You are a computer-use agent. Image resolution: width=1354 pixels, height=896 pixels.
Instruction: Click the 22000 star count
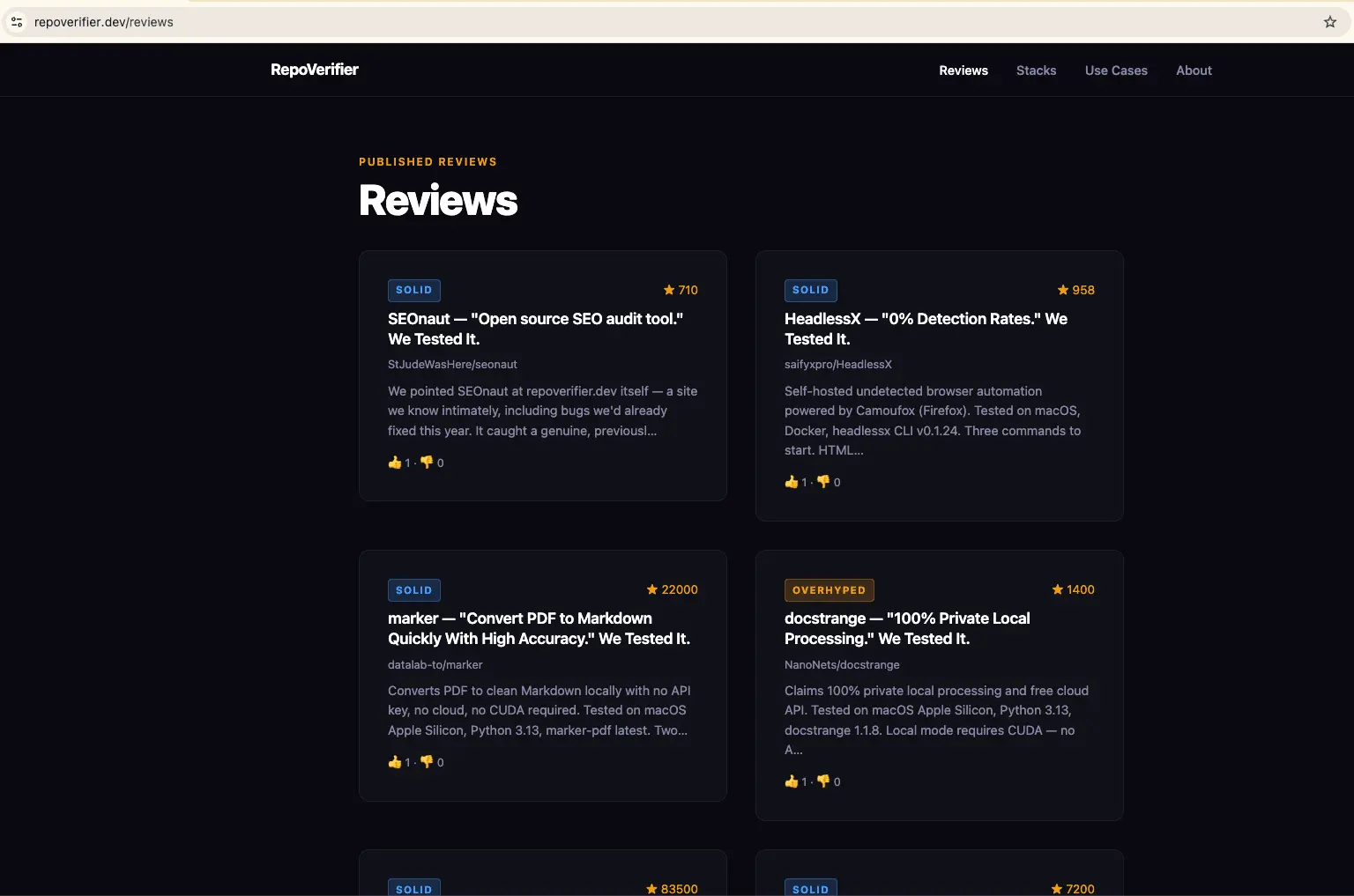pos(680,589)
